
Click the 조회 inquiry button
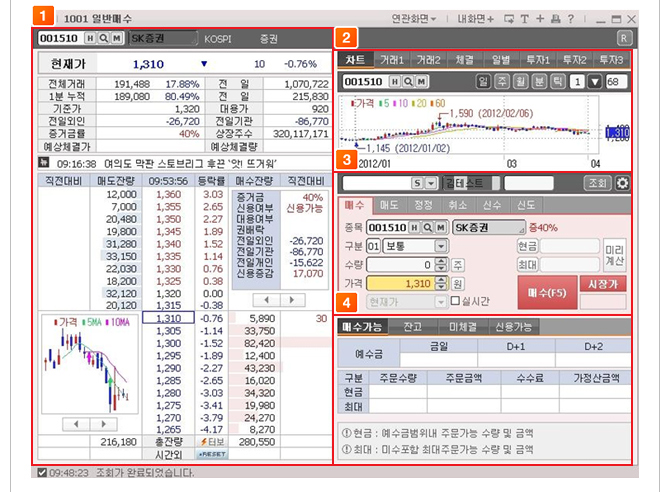[x=598, y=183]
